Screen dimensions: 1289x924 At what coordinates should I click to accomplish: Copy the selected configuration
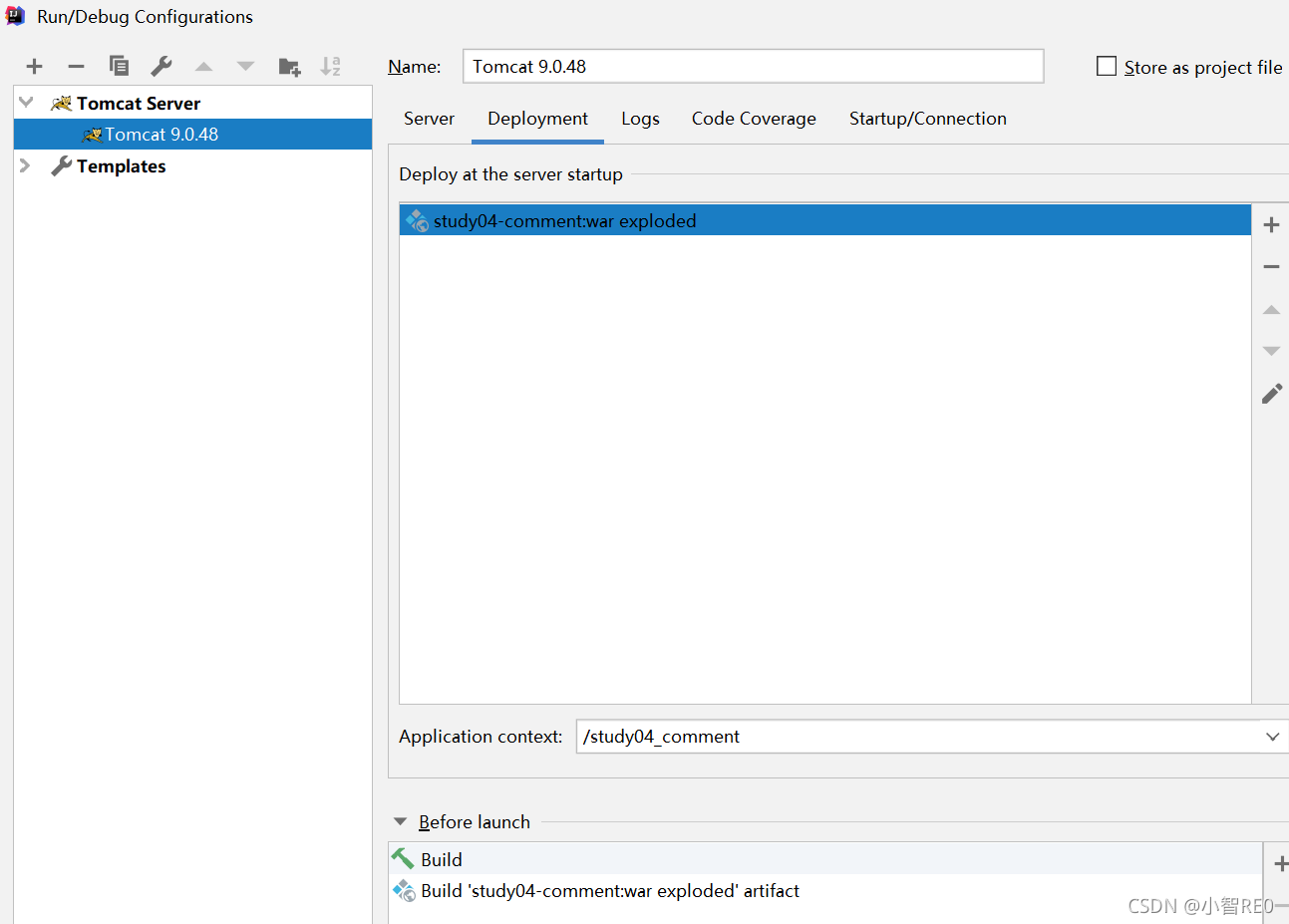click(119, 66)
